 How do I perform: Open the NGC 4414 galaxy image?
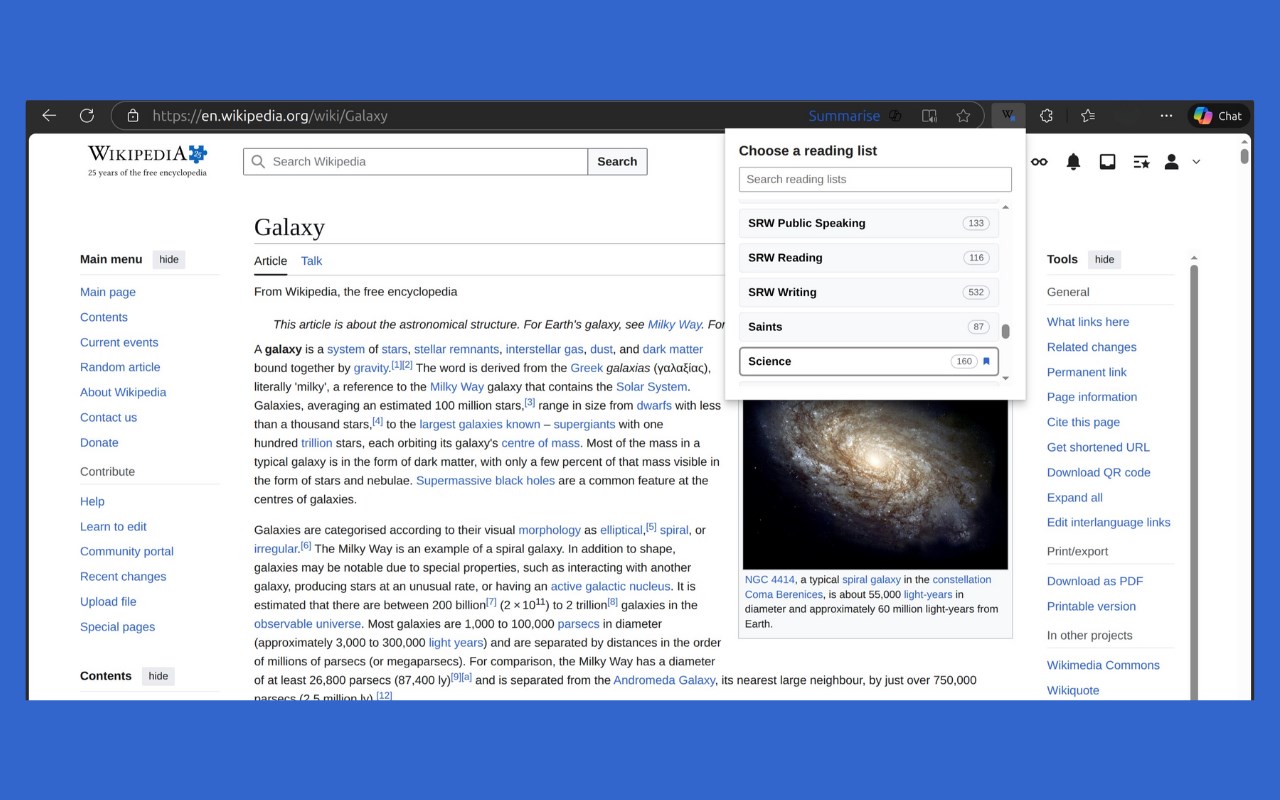(875, 485)
